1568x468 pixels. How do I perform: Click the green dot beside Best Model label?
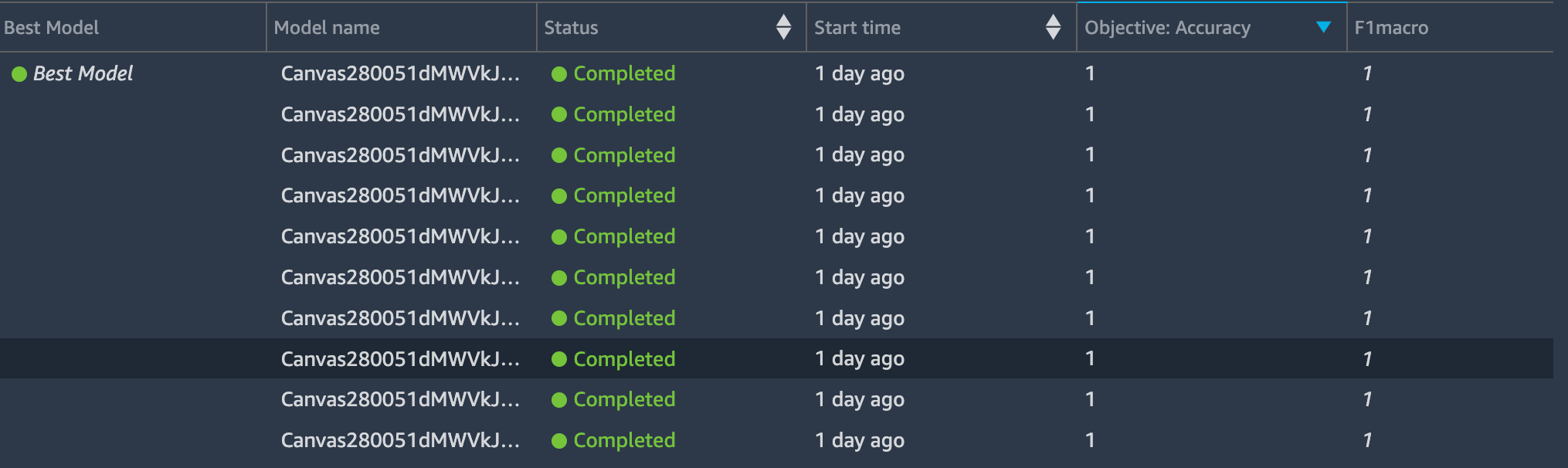tap(19, 74)
